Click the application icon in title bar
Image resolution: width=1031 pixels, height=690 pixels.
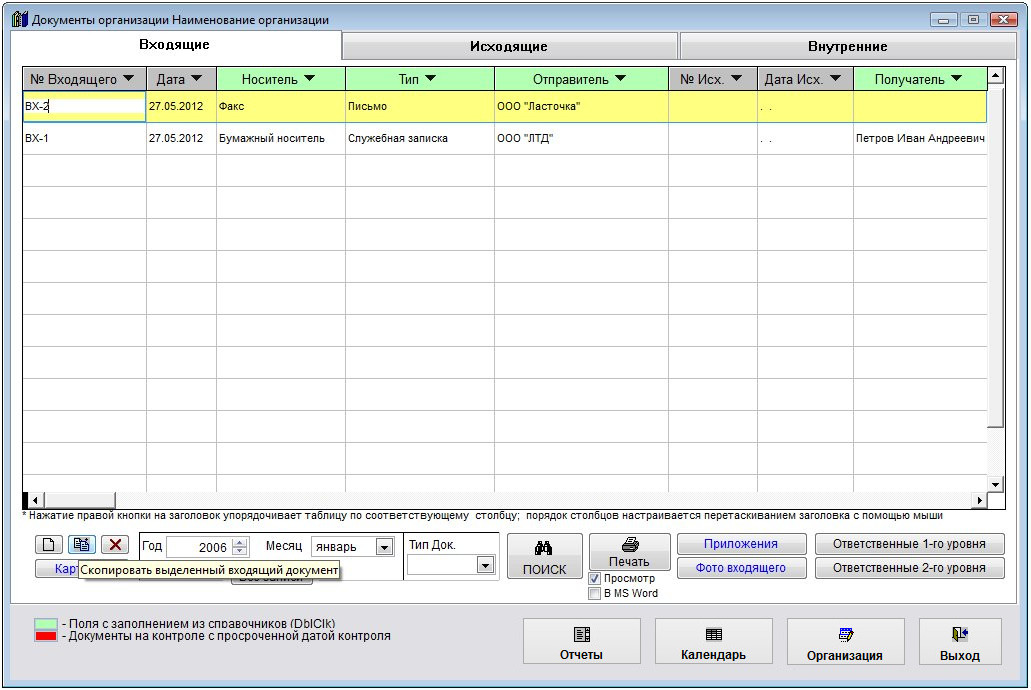pyautogui.click(x=20, y=19)
